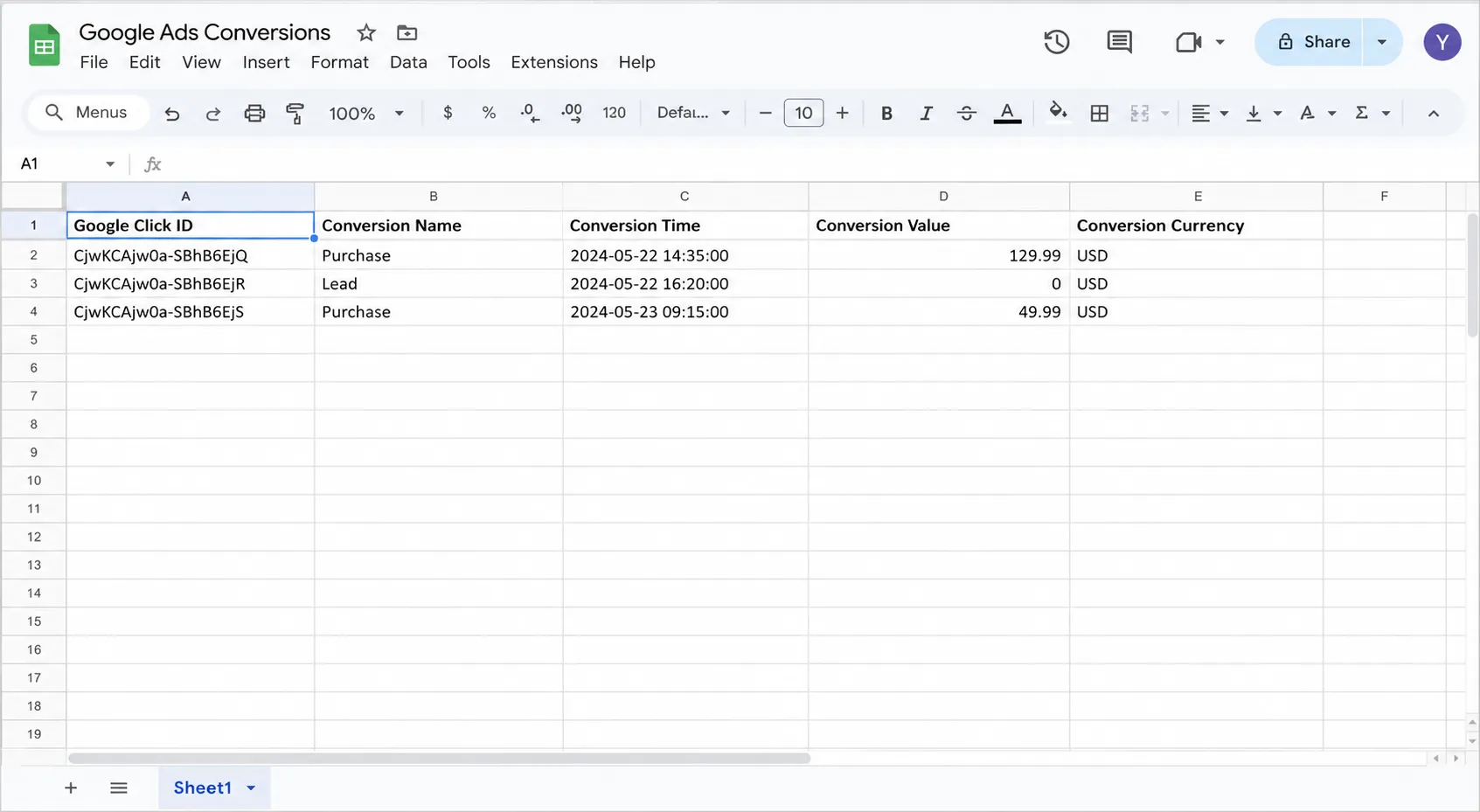Click the undo arrow
The height and width of the screenshot is (812, 1480).
pos(172,113)
